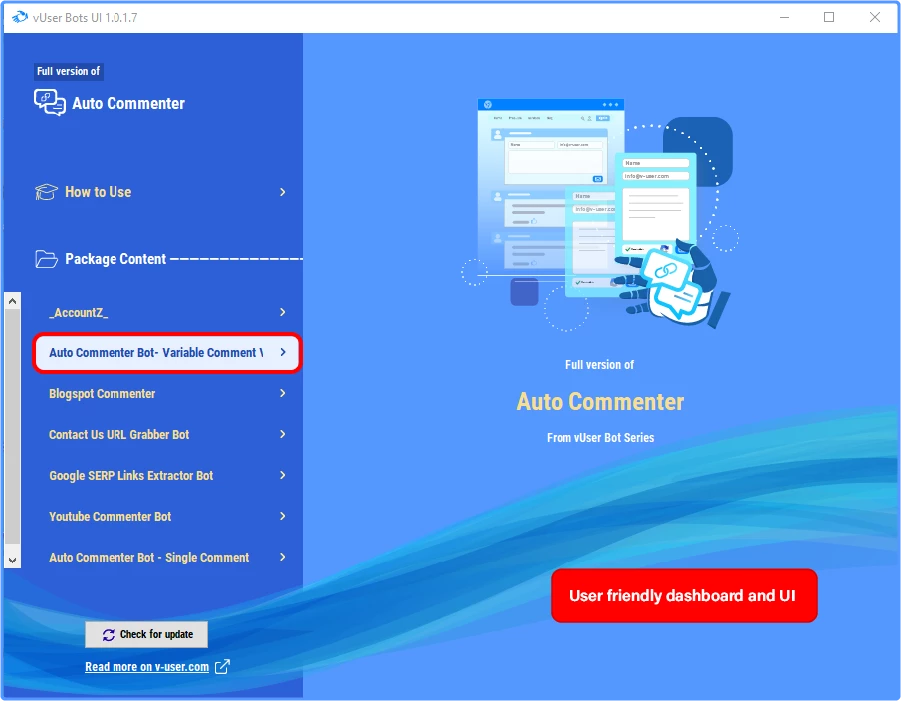This screenshot has width=901, height=701.
Task: Open the Blogspot Commenter item
Action: (167, 394)
